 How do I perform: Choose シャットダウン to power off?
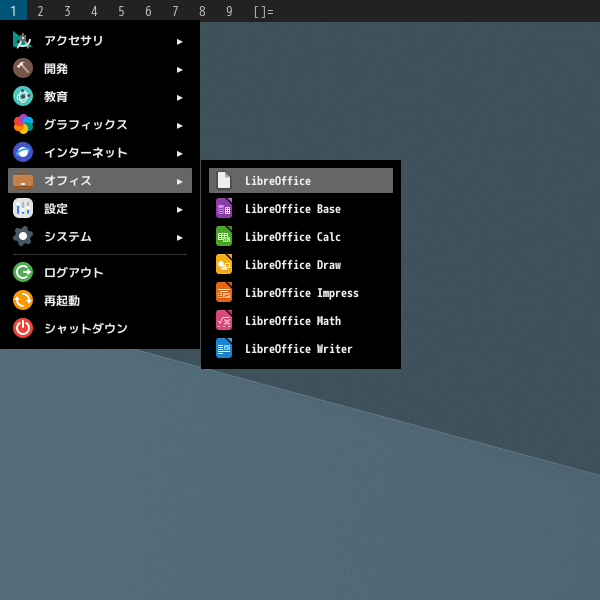tap(100, 328)
